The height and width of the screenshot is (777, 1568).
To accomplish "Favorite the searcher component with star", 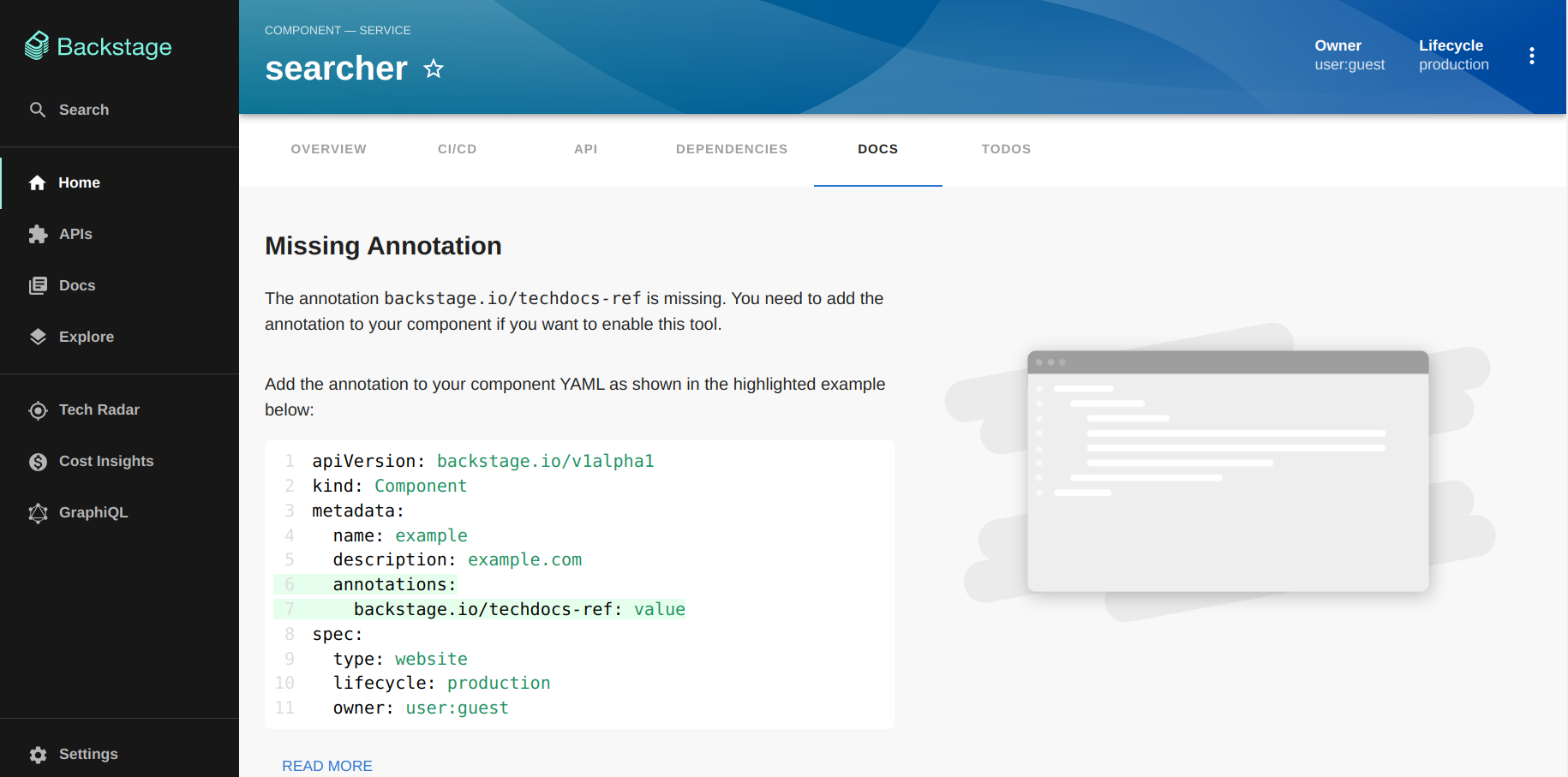I will point(434,69).
